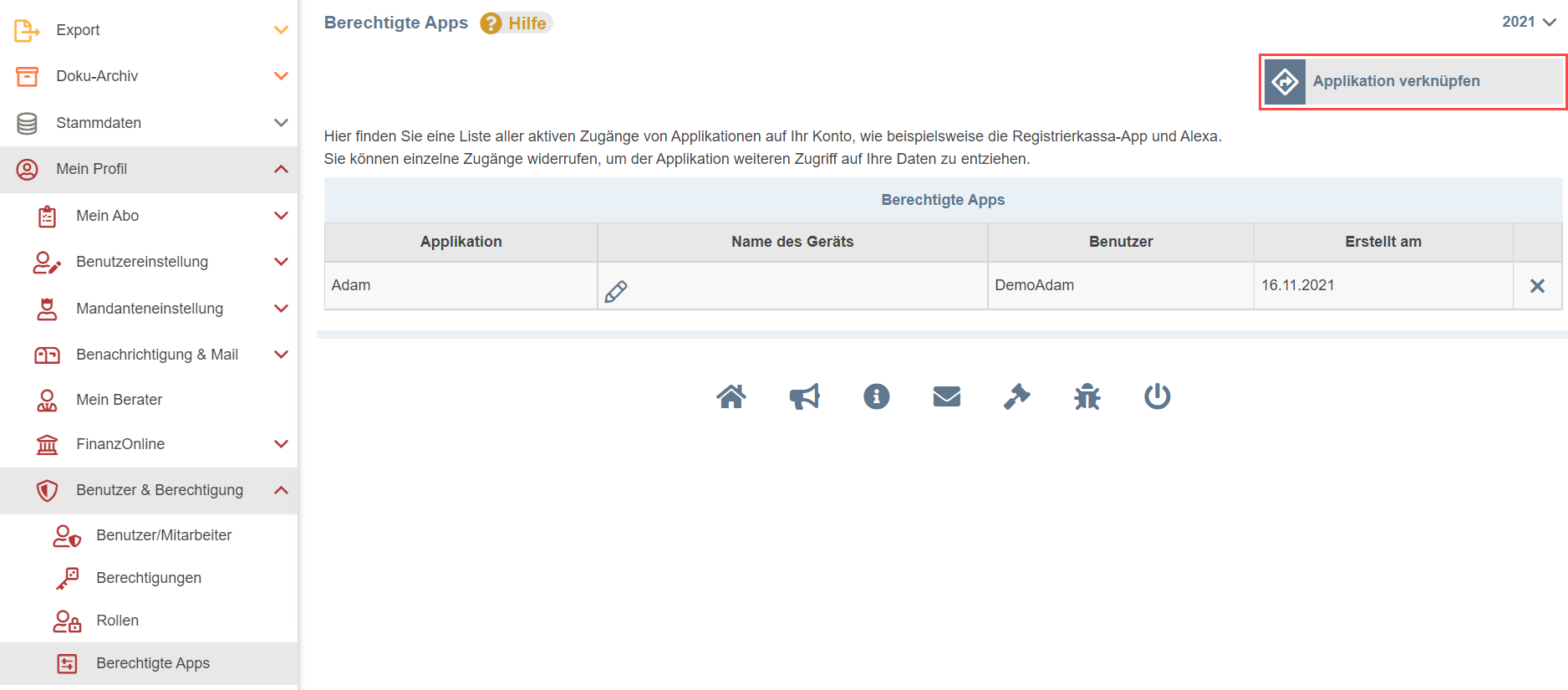
Task: Expand the Benachrichtigung & Mail chevron
Action: pyautogui.click(x=281, y=355)
